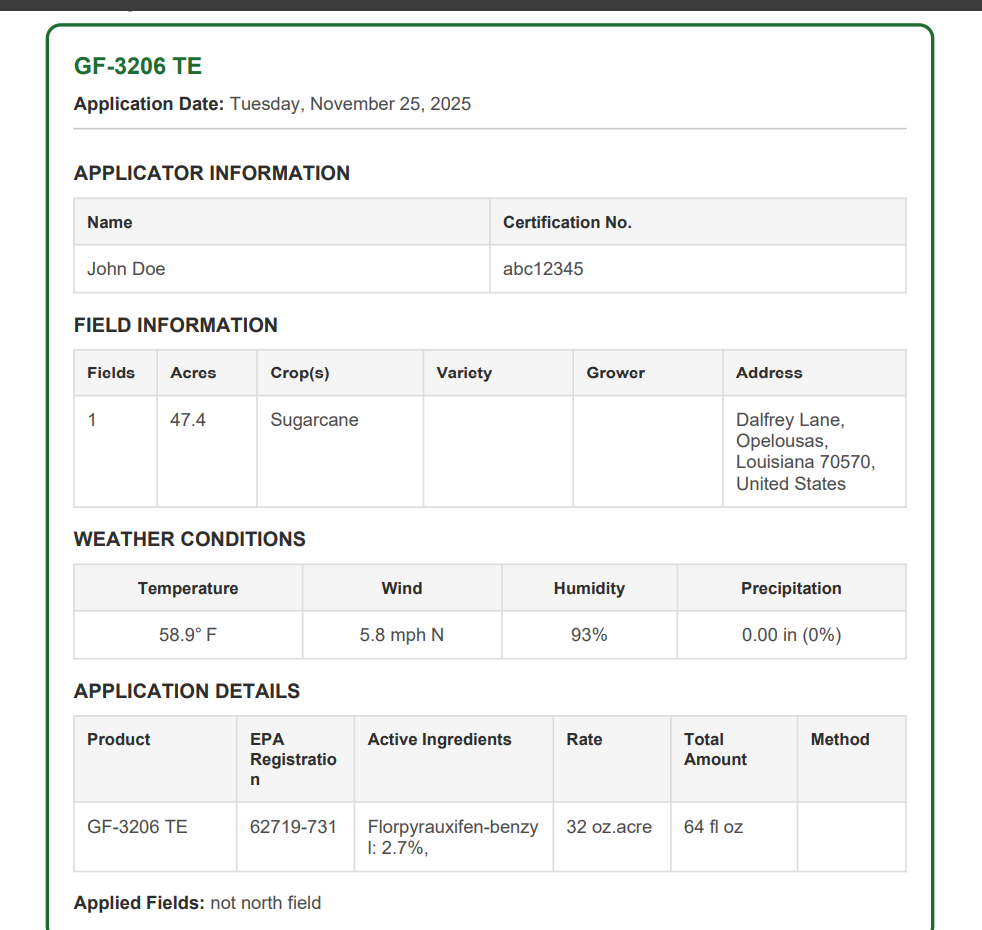Click the Applied Fields note text
This screenshot has height=930, width=982.
pos(197,903)
